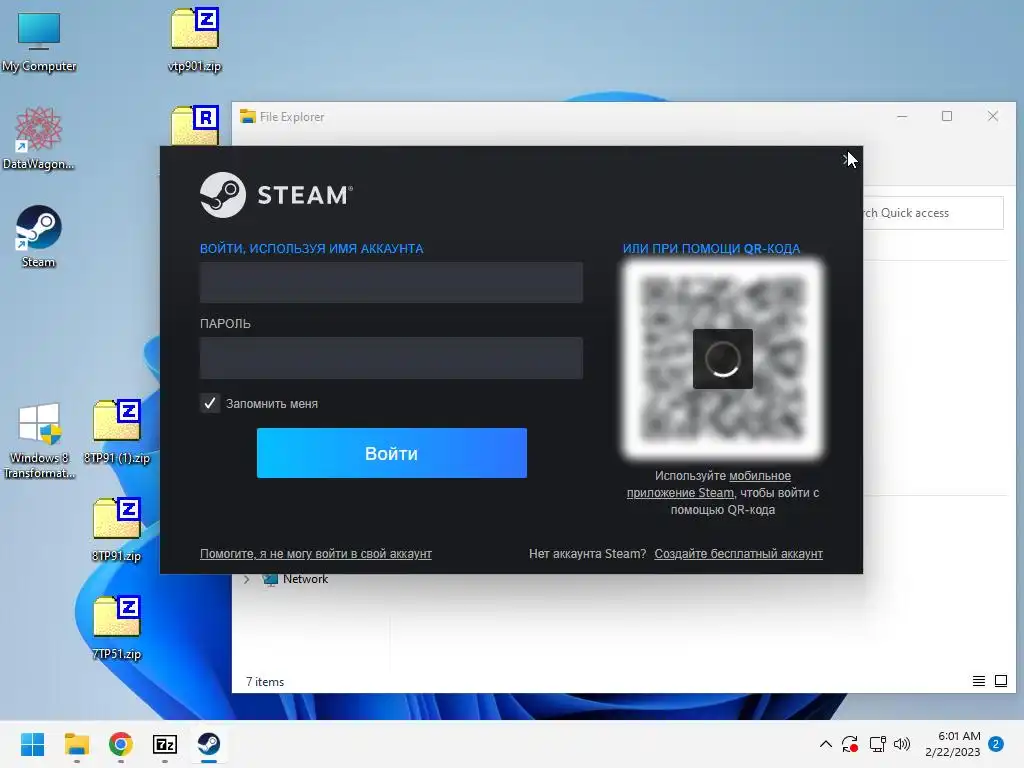Open My Computer desktop icon
This screenshot has width=1024, height=768.
pos(39,42)
